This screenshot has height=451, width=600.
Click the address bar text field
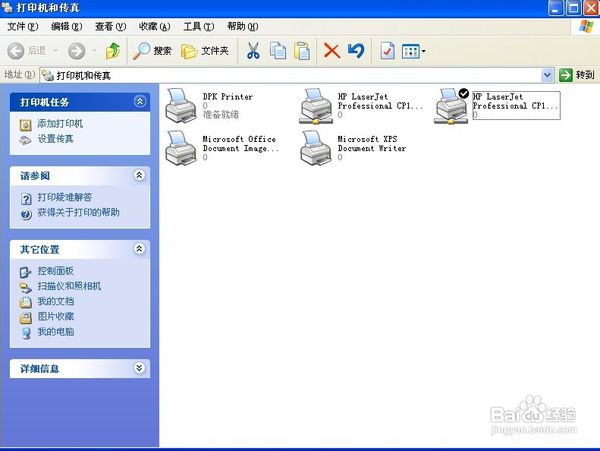(300, 75)
